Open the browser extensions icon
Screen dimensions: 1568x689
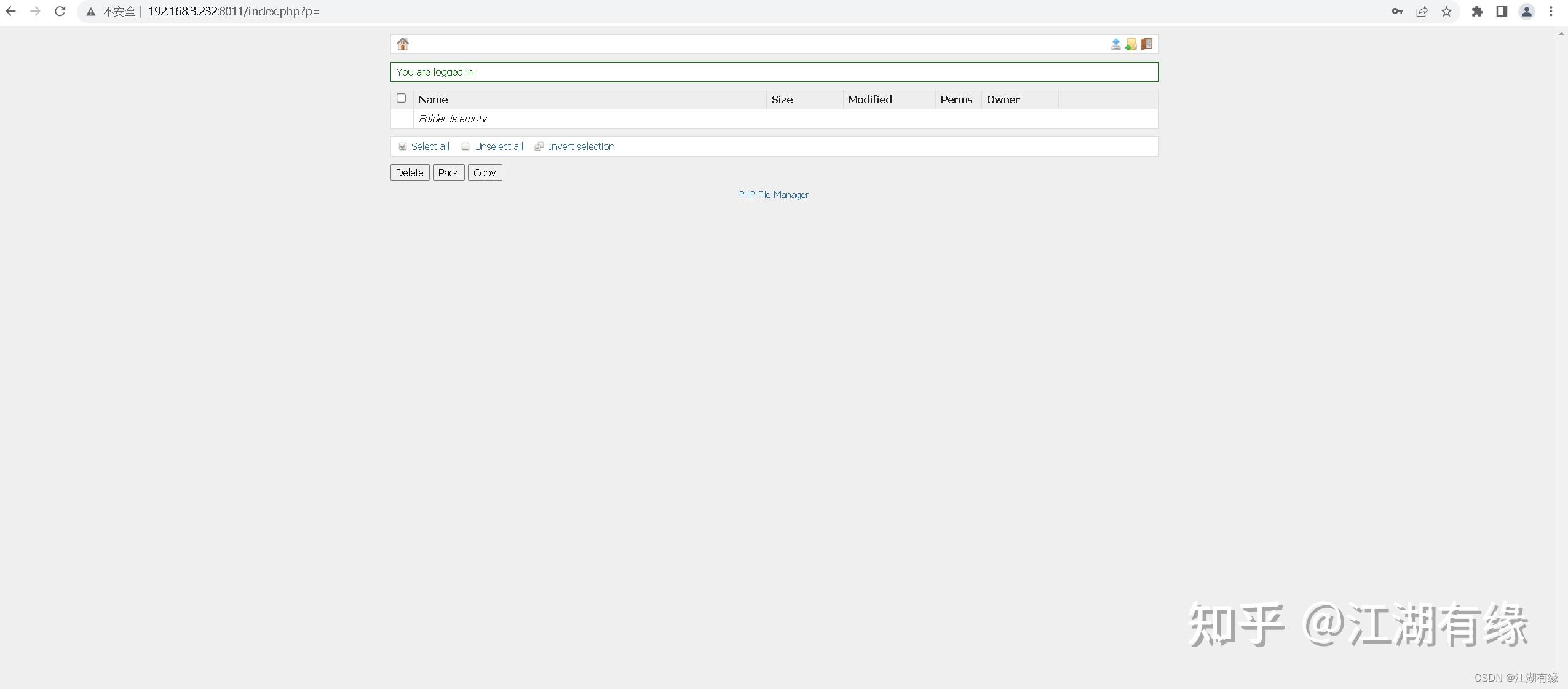coord(1478,11)
